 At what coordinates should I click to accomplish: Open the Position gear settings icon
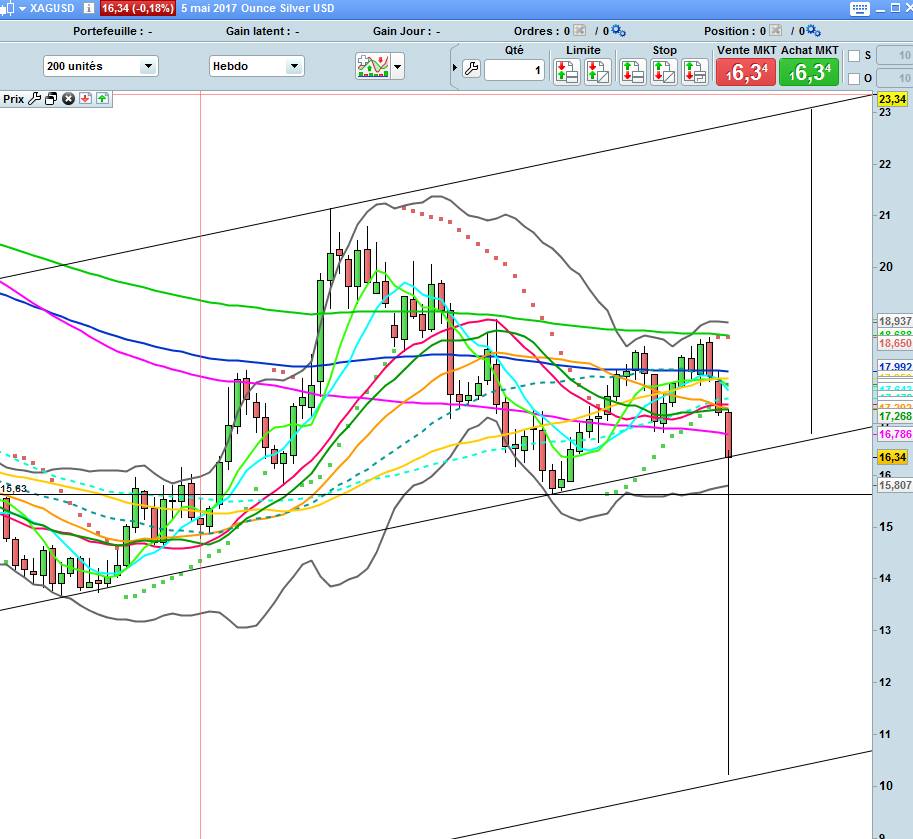(x=813, y=30)
